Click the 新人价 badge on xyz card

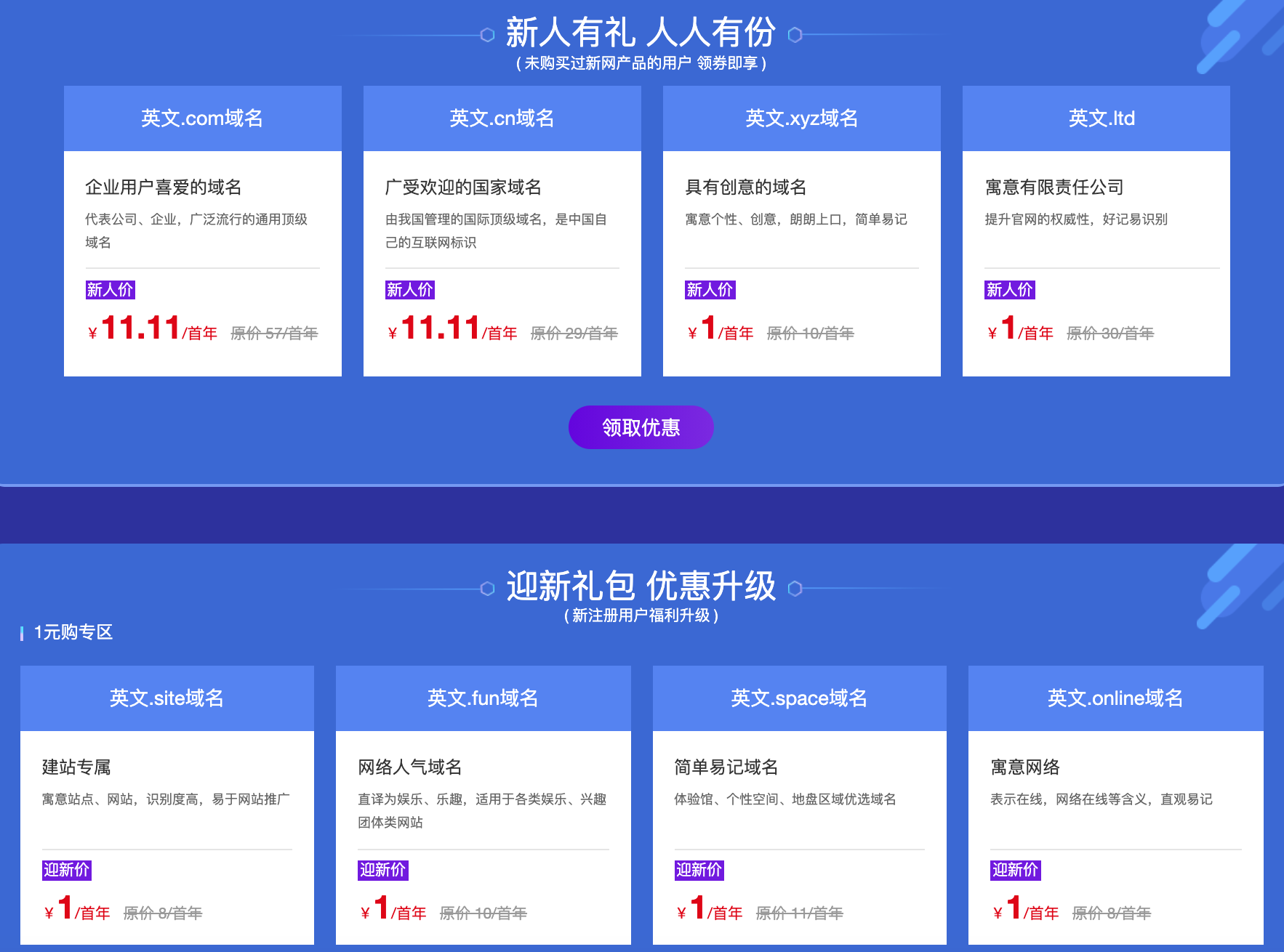[709, 289]
